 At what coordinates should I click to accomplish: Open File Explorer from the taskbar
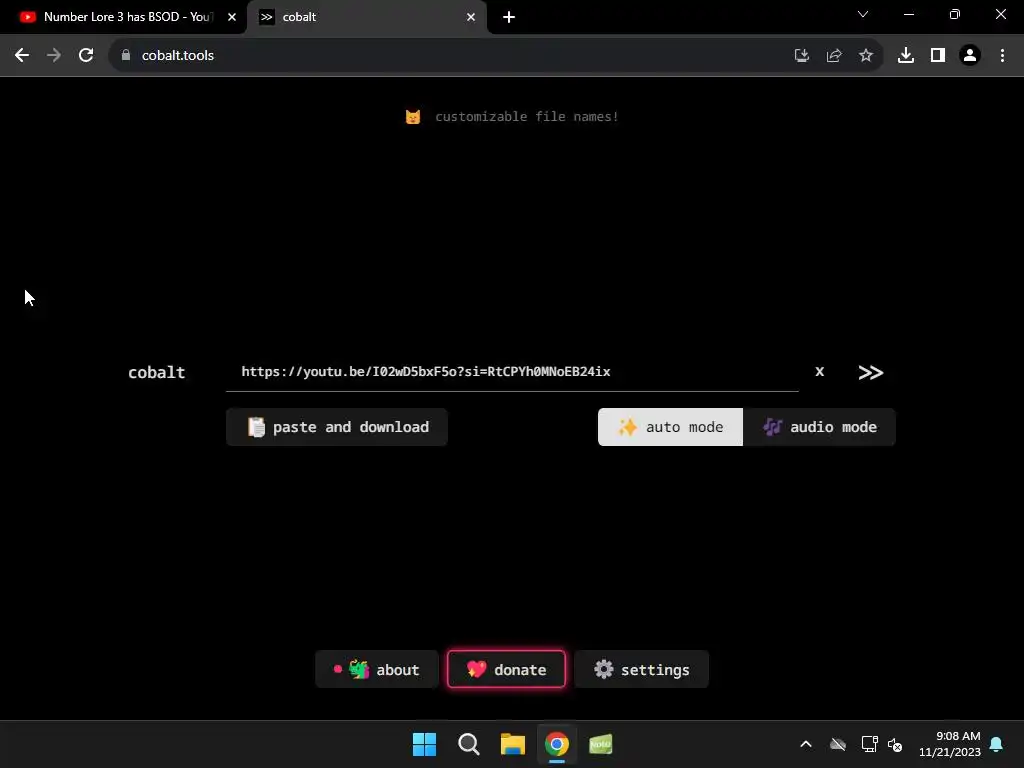point(513,744)
